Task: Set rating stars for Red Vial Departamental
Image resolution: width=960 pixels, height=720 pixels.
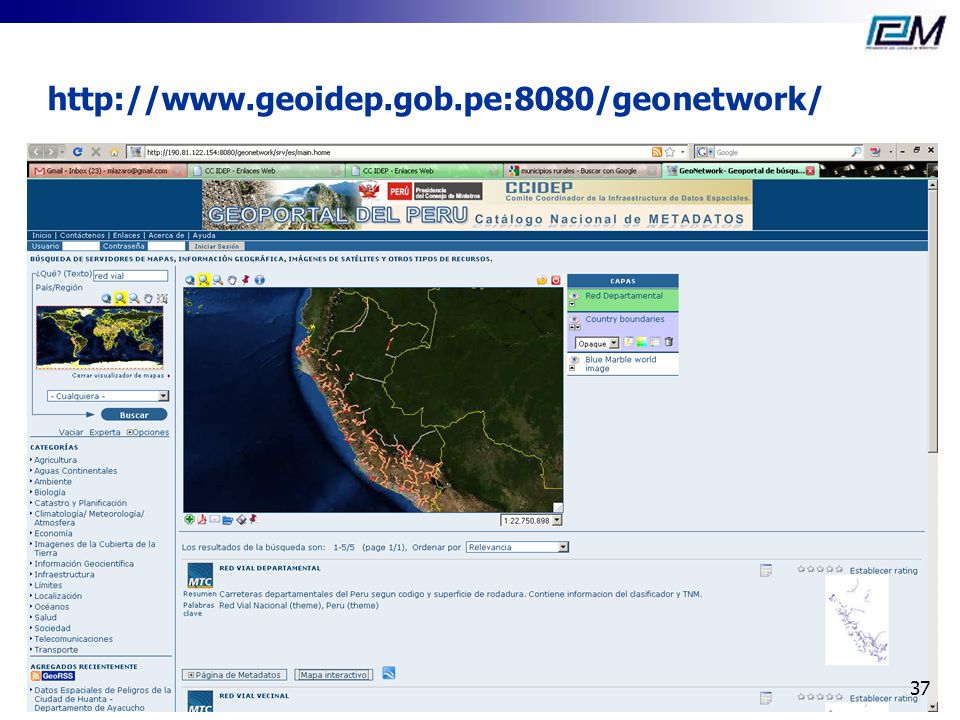Action: pyautogui.click(x=820, y=569)
